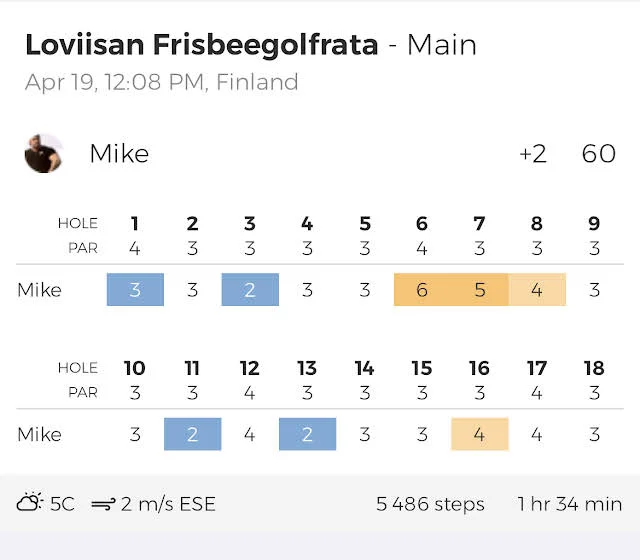This screenshot has width=640, height=560.
Task: Click the blue score box on hole 1
Action: coord(135,290)
